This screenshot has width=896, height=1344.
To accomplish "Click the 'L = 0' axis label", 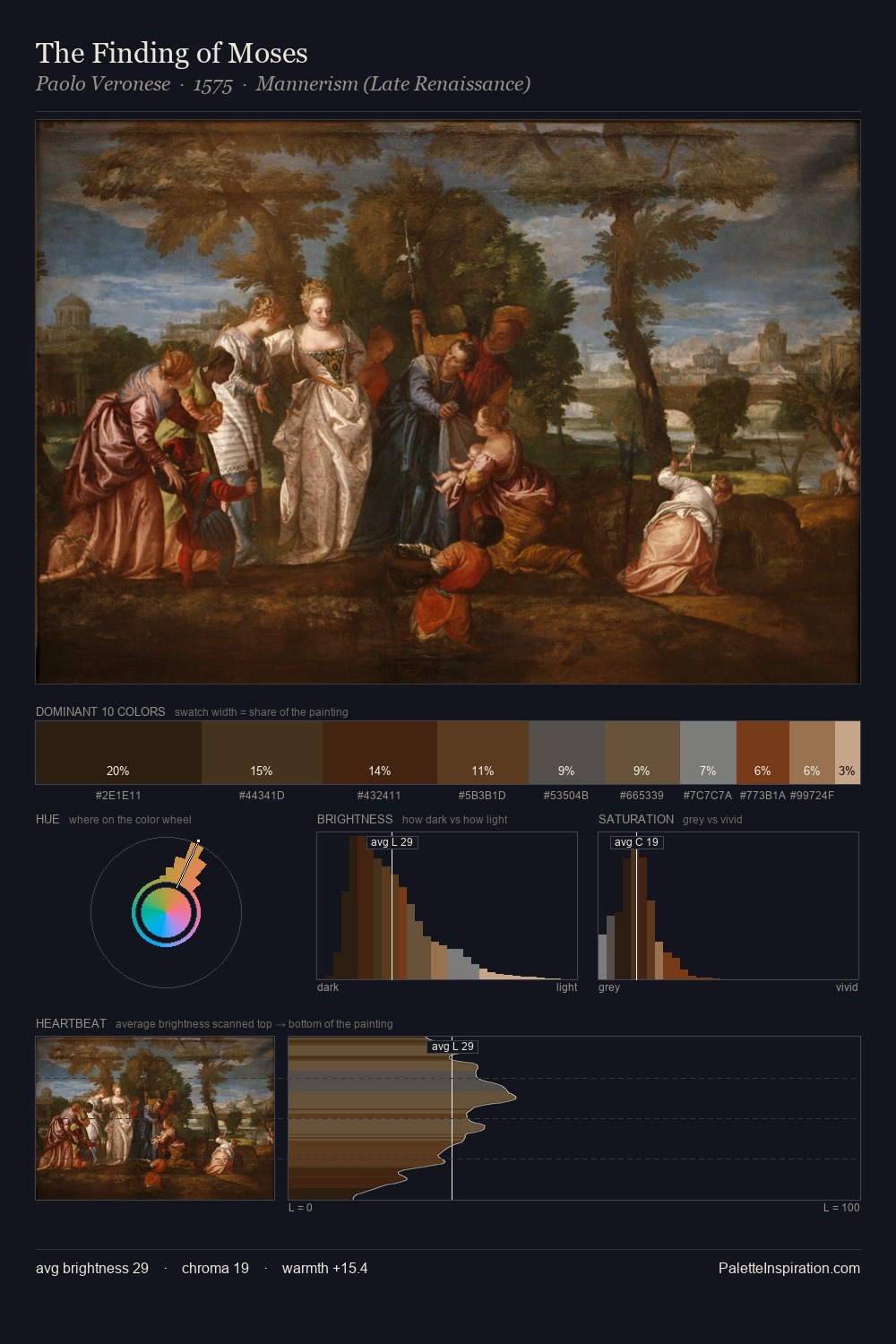I will [x=300, y=1208].
